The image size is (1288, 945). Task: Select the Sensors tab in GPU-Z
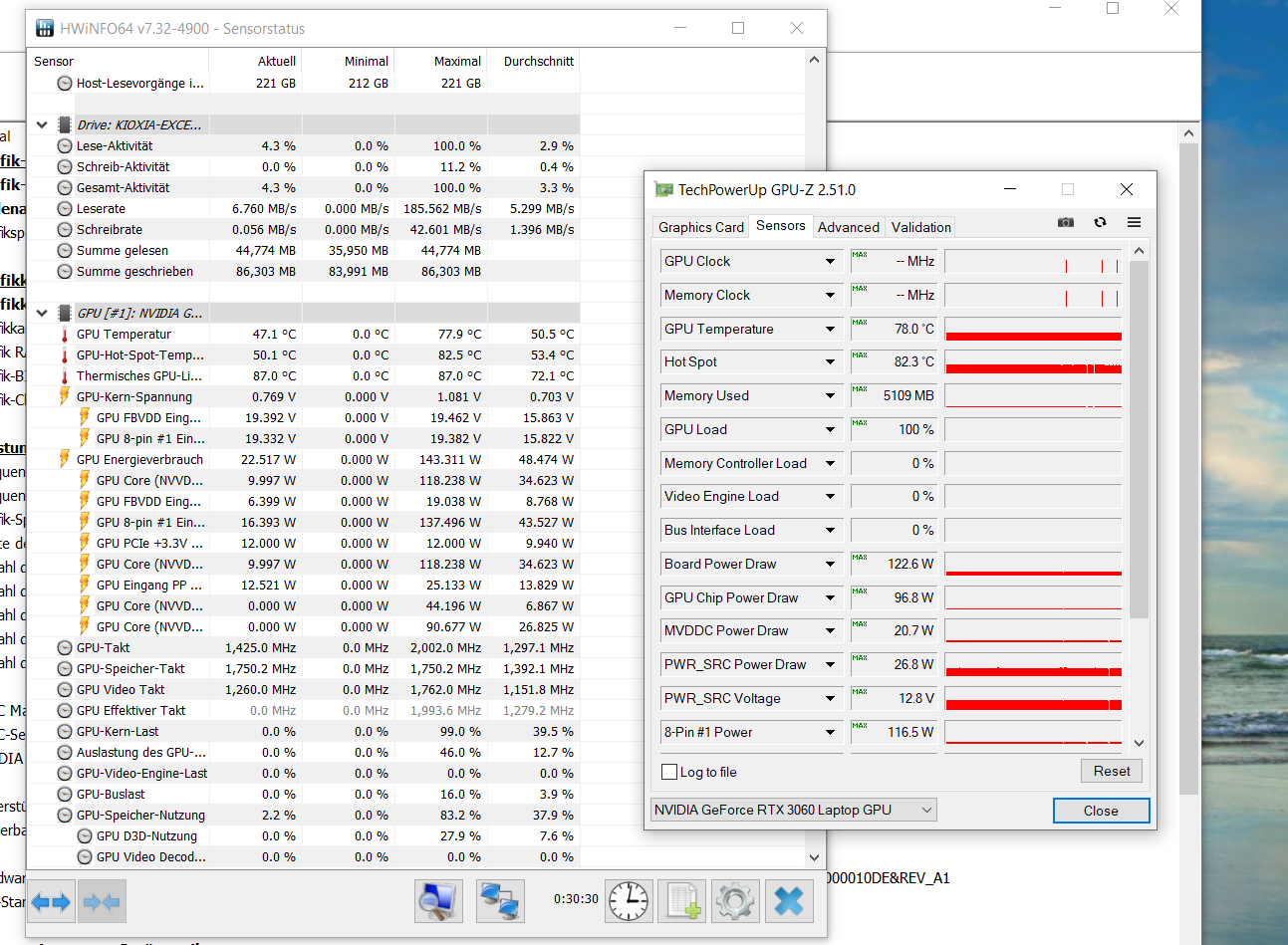click(x=780, y=226)
